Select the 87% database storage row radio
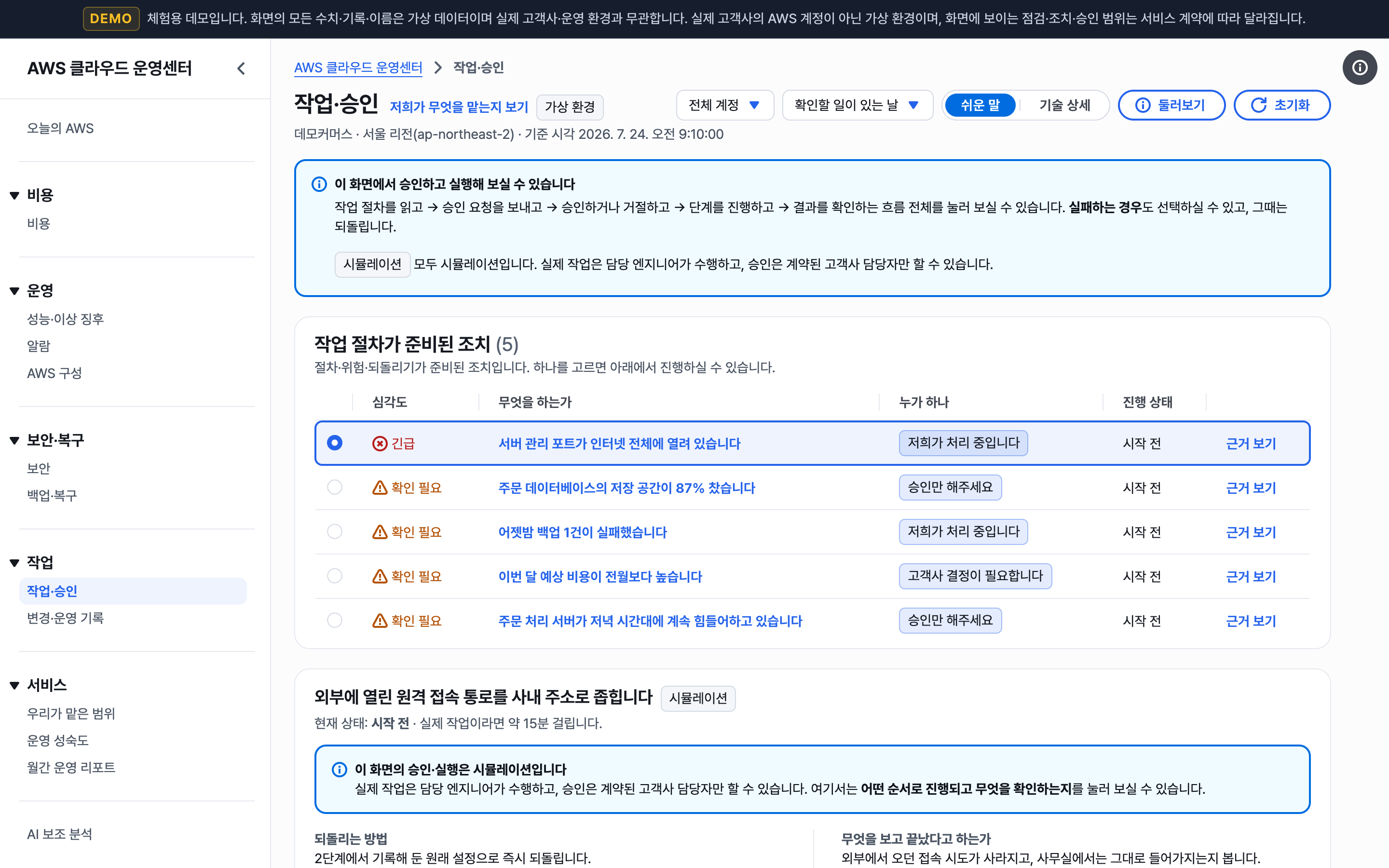 coord(335,487)
